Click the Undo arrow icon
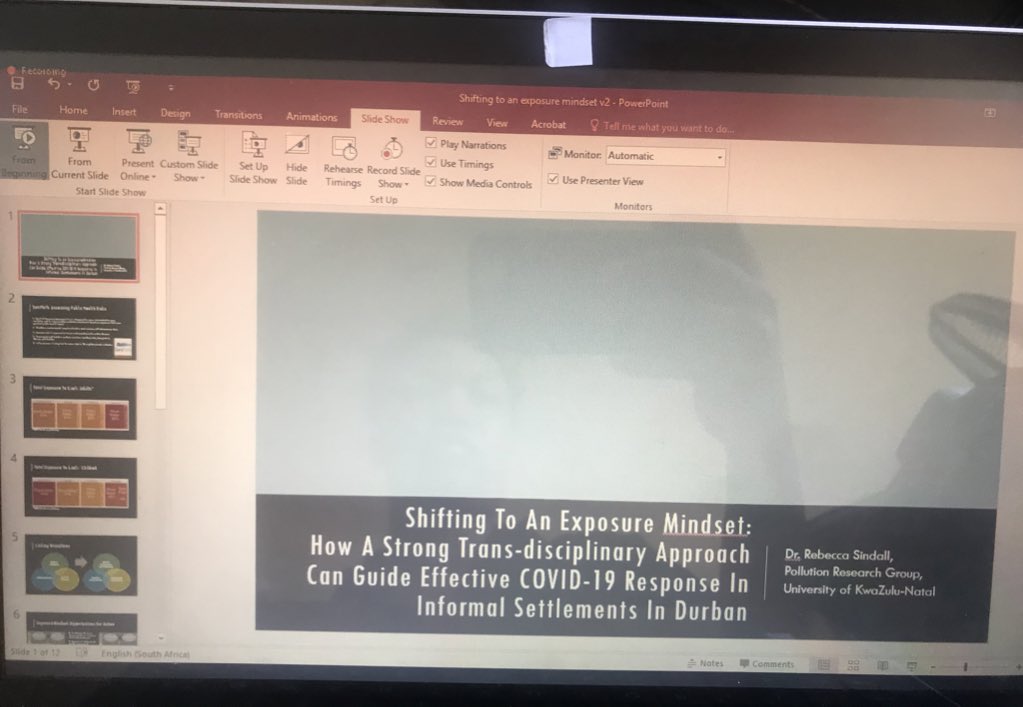Screen dimensions: 1023x707 coord(54,84)
